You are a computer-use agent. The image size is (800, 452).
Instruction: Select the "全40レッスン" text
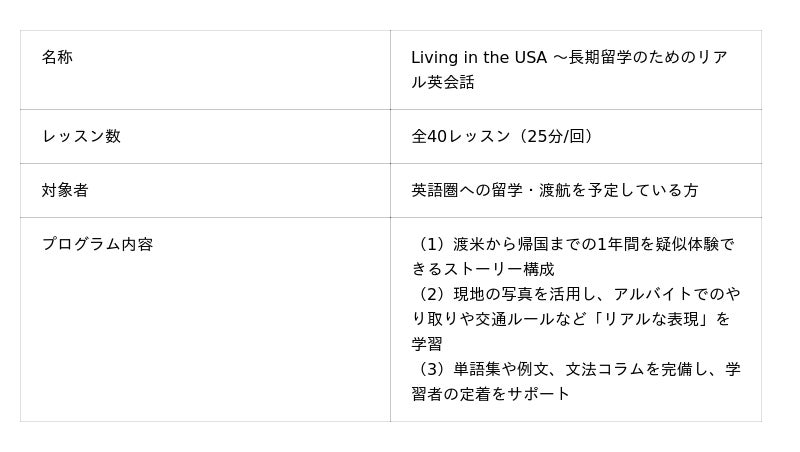(461, 136)
